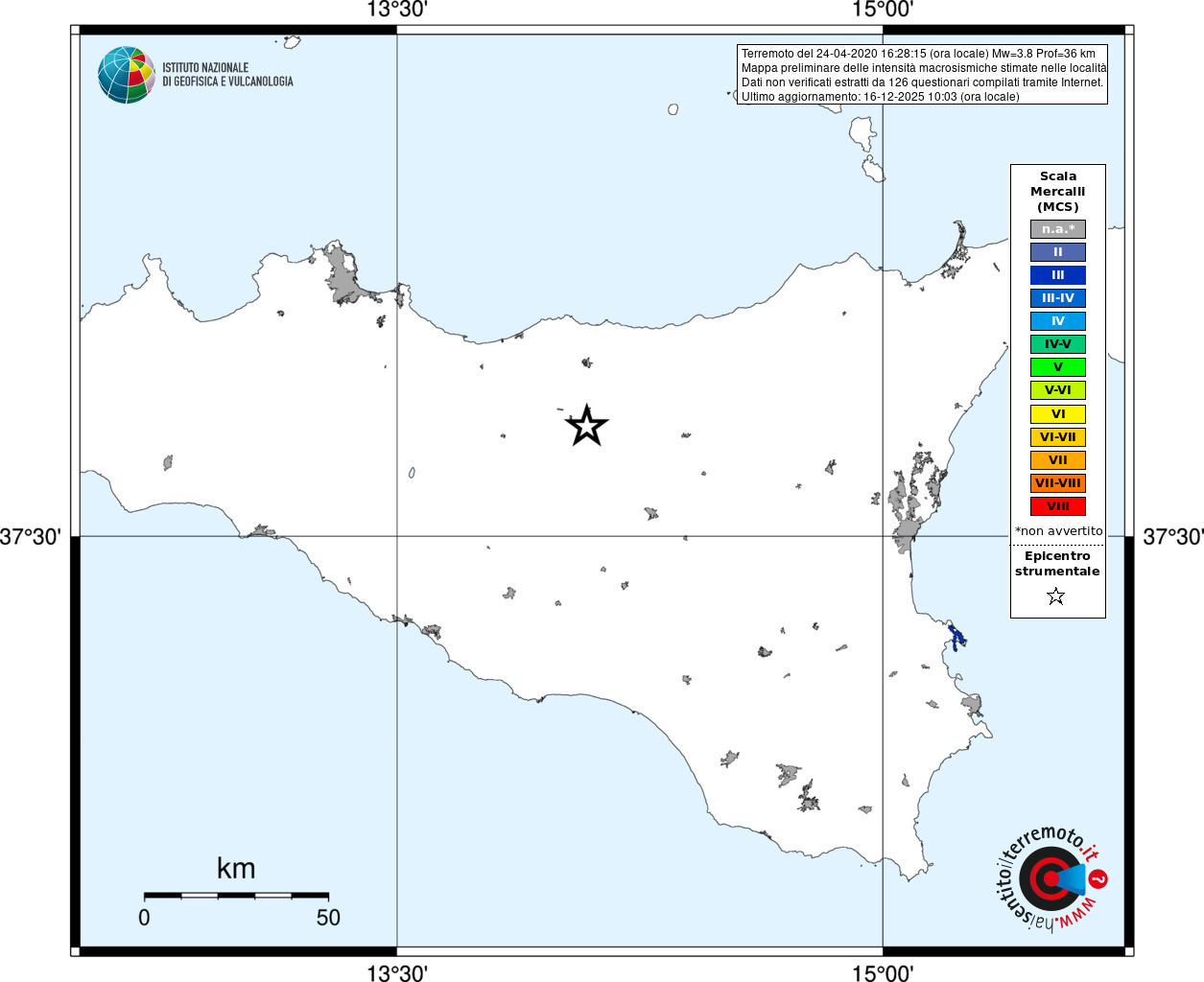This screenshot has height=982, width=1204.
Task: Click the INGV globe logo
Action: pyautogui.click(x=127, y=75)
